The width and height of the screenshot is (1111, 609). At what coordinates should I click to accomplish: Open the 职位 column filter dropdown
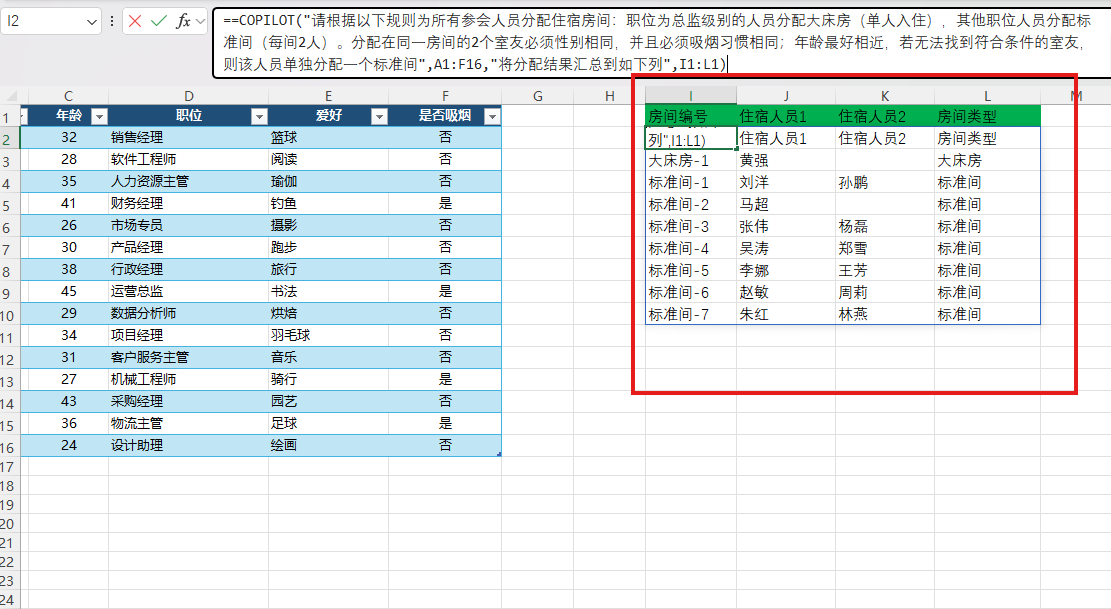260,116
